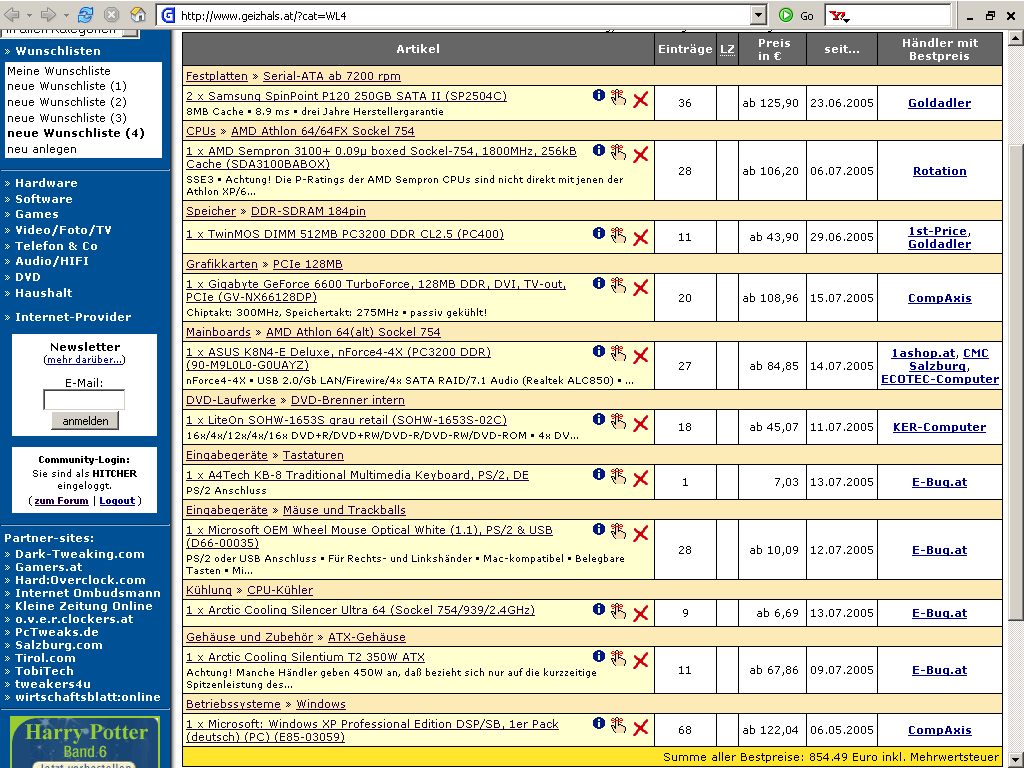Open Wunschlisten heading in sidebar

coord(58,51)
